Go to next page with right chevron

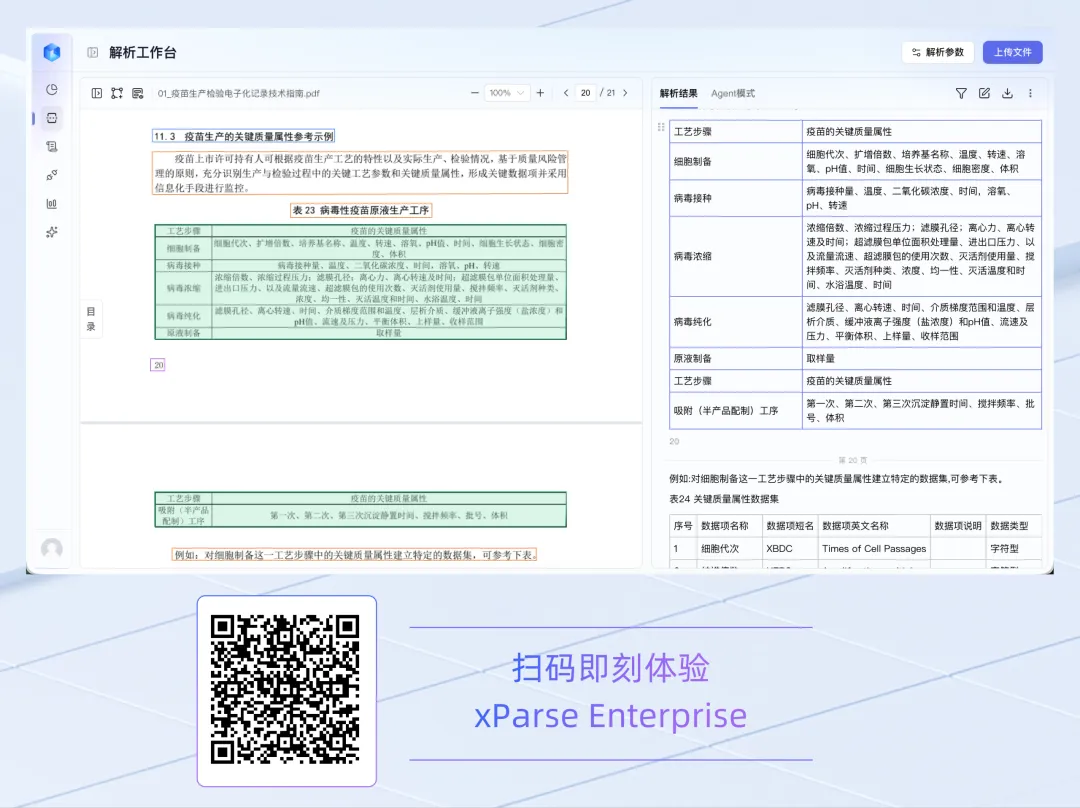(x=625, y=93)
